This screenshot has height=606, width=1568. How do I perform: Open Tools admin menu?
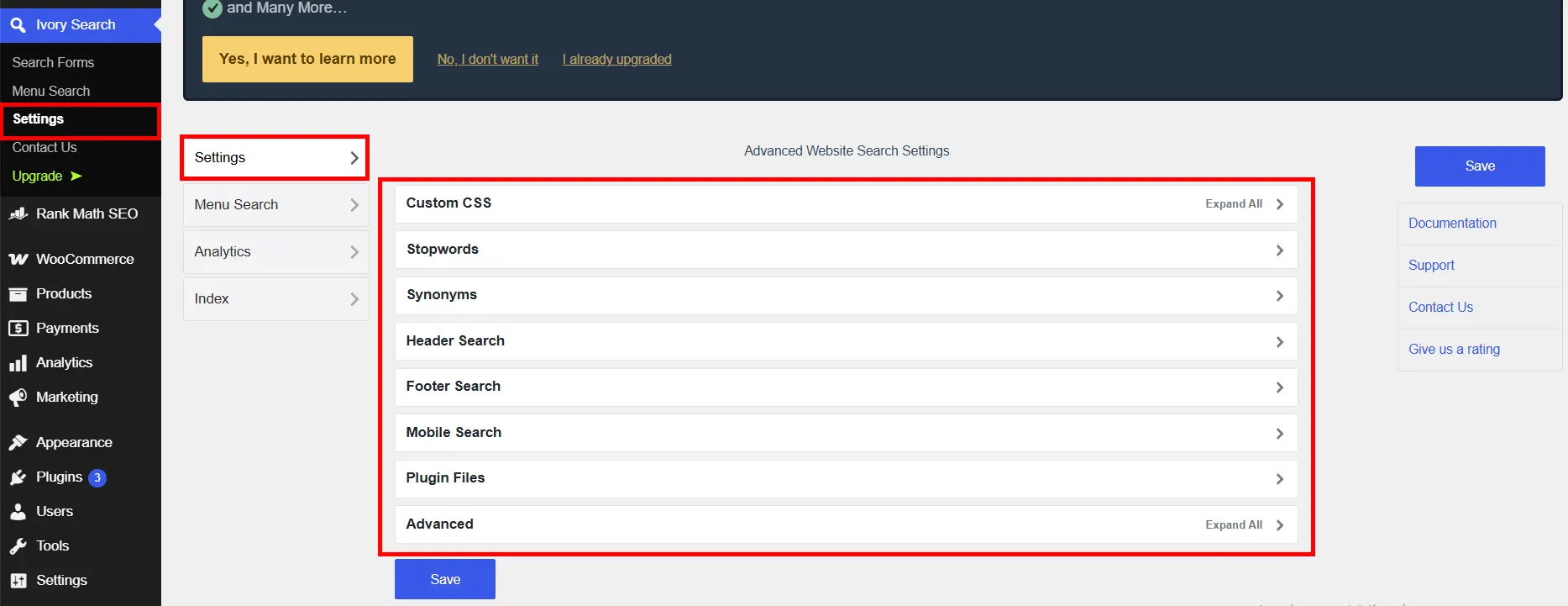click(x=81, y=546)
